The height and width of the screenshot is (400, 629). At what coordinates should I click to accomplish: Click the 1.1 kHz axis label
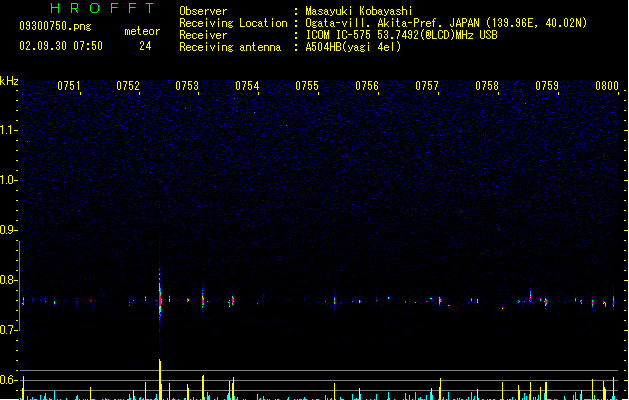8,130
